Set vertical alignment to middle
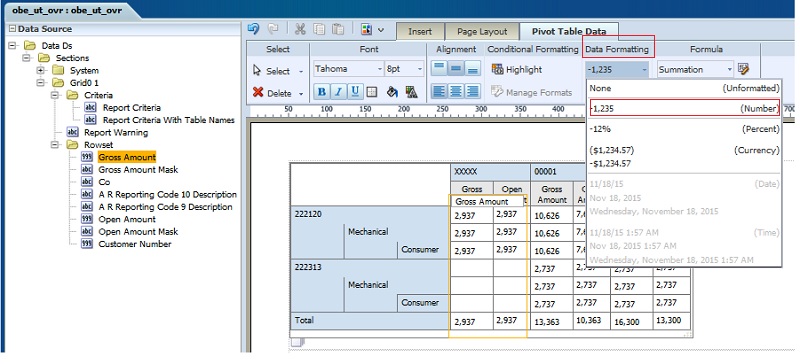The image size is (800, 364). point(456,68)
